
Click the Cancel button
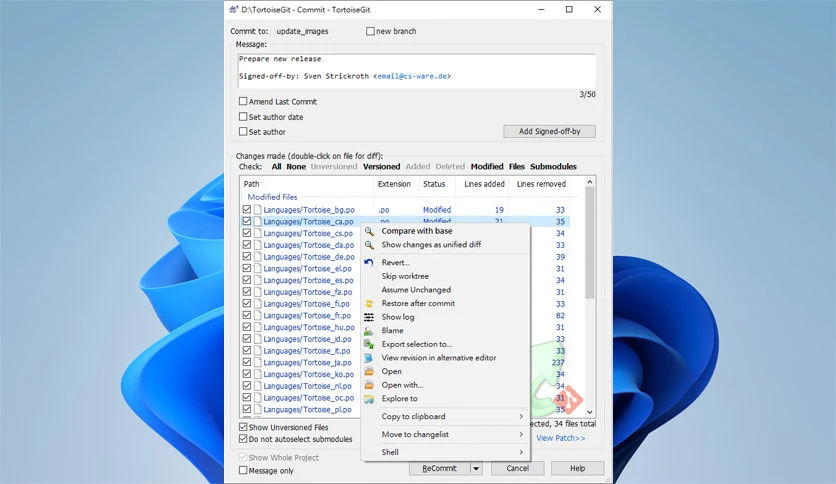click(518, 469)
